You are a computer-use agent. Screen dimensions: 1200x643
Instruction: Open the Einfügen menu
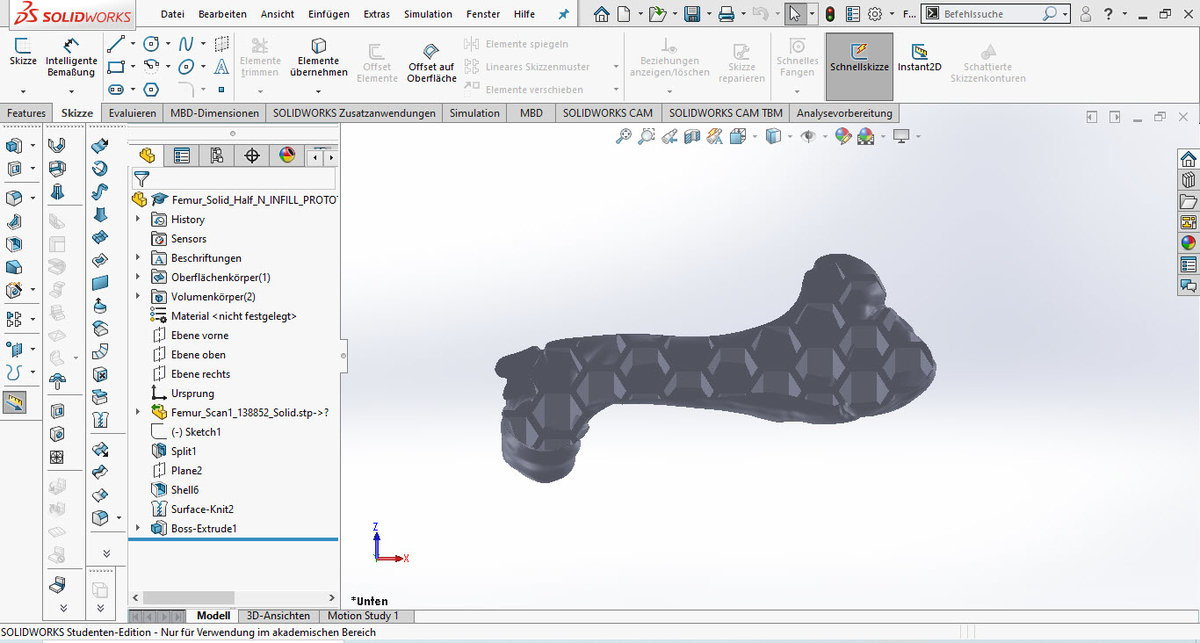tap(329, 14)
